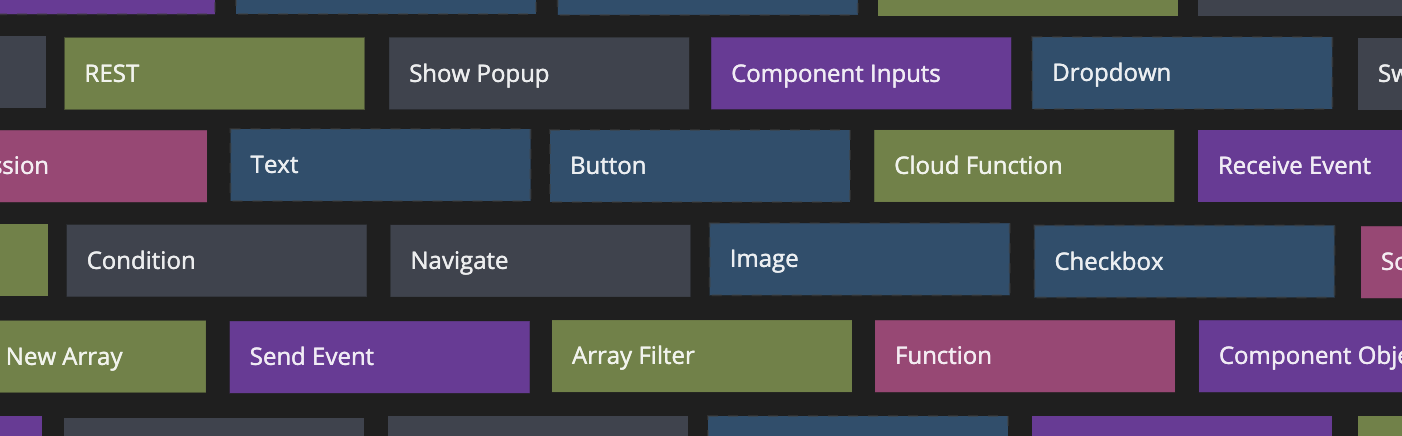Choose the Cloud Function node
Image resolution: width=1402 pixels, height=436 pixels.
point(1024,166)
